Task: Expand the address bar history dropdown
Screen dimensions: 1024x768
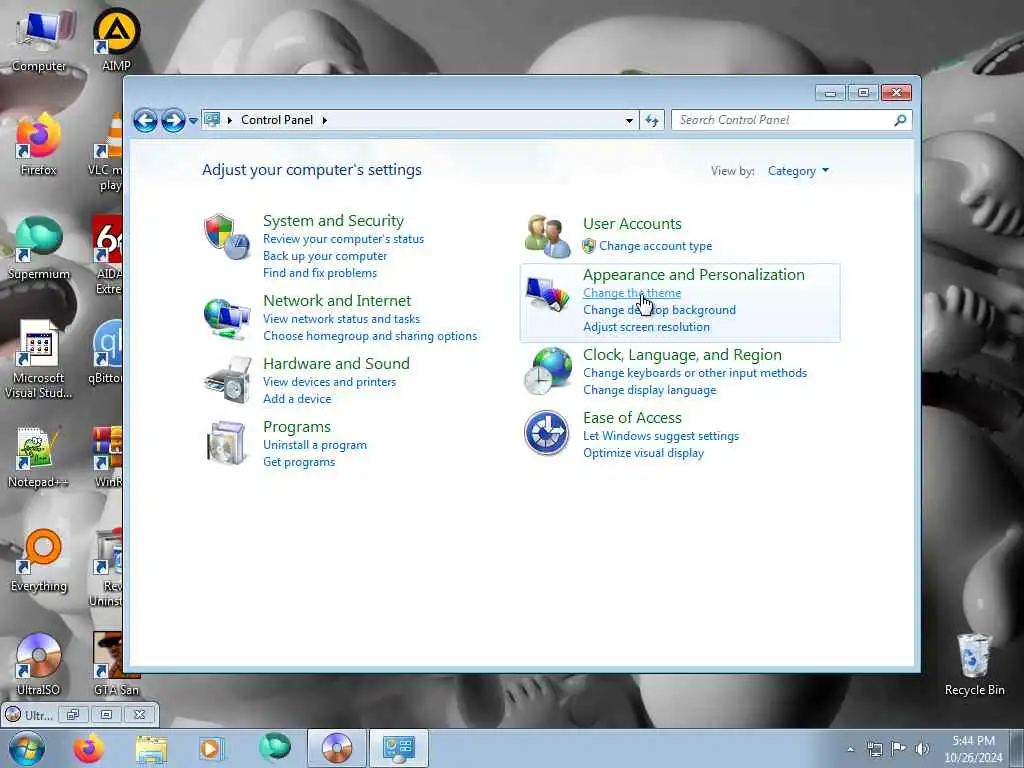Action: [629, 120]
